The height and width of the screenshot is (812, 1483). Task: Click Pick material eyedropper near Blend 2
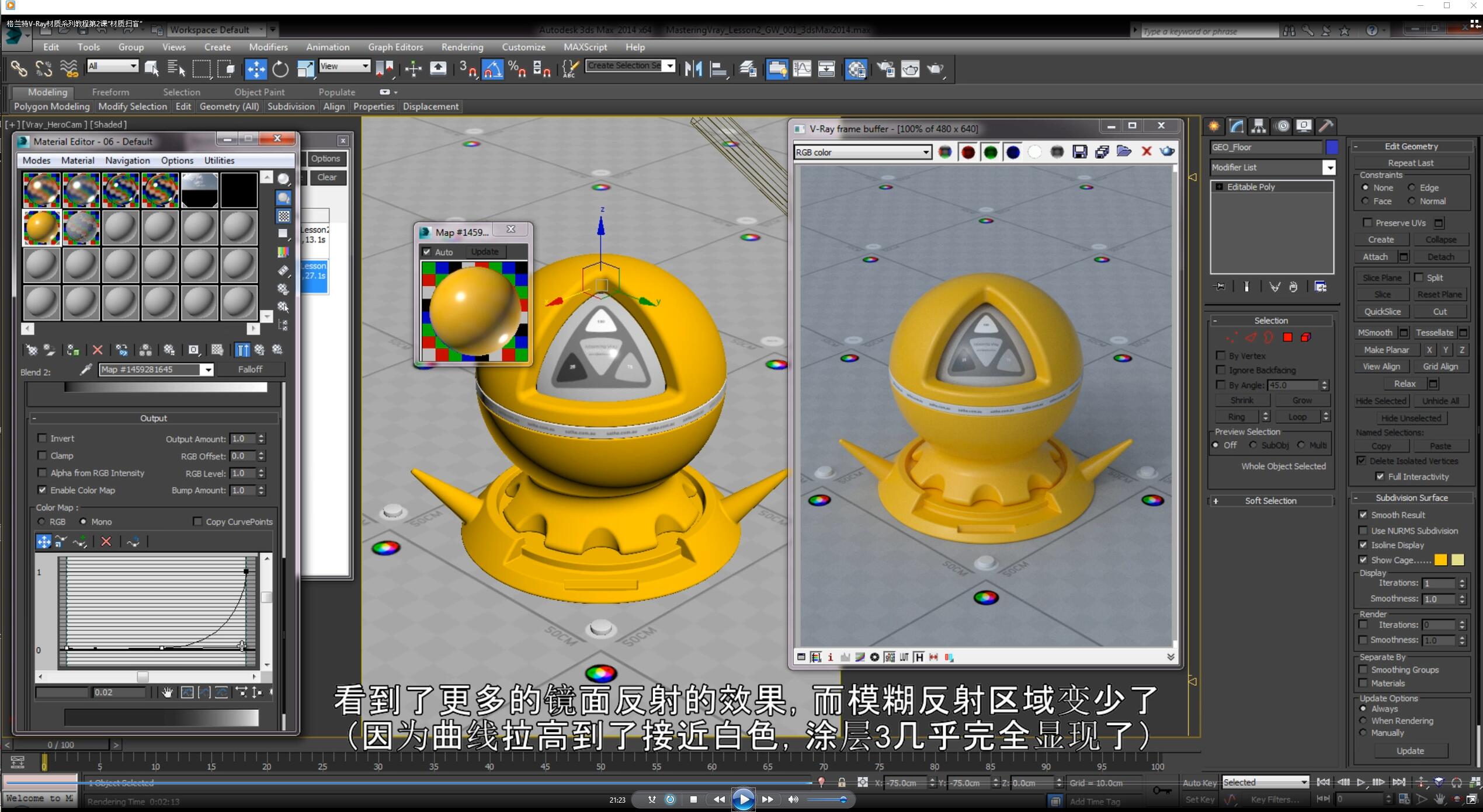click(x=86, y=369)
